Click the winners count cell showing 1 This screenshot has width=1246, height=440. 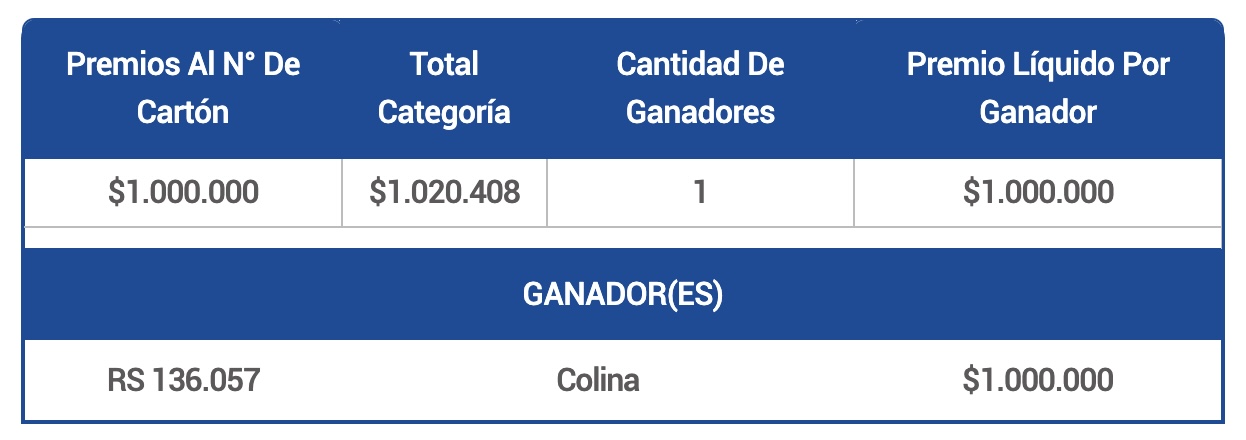tap(700, 192)
